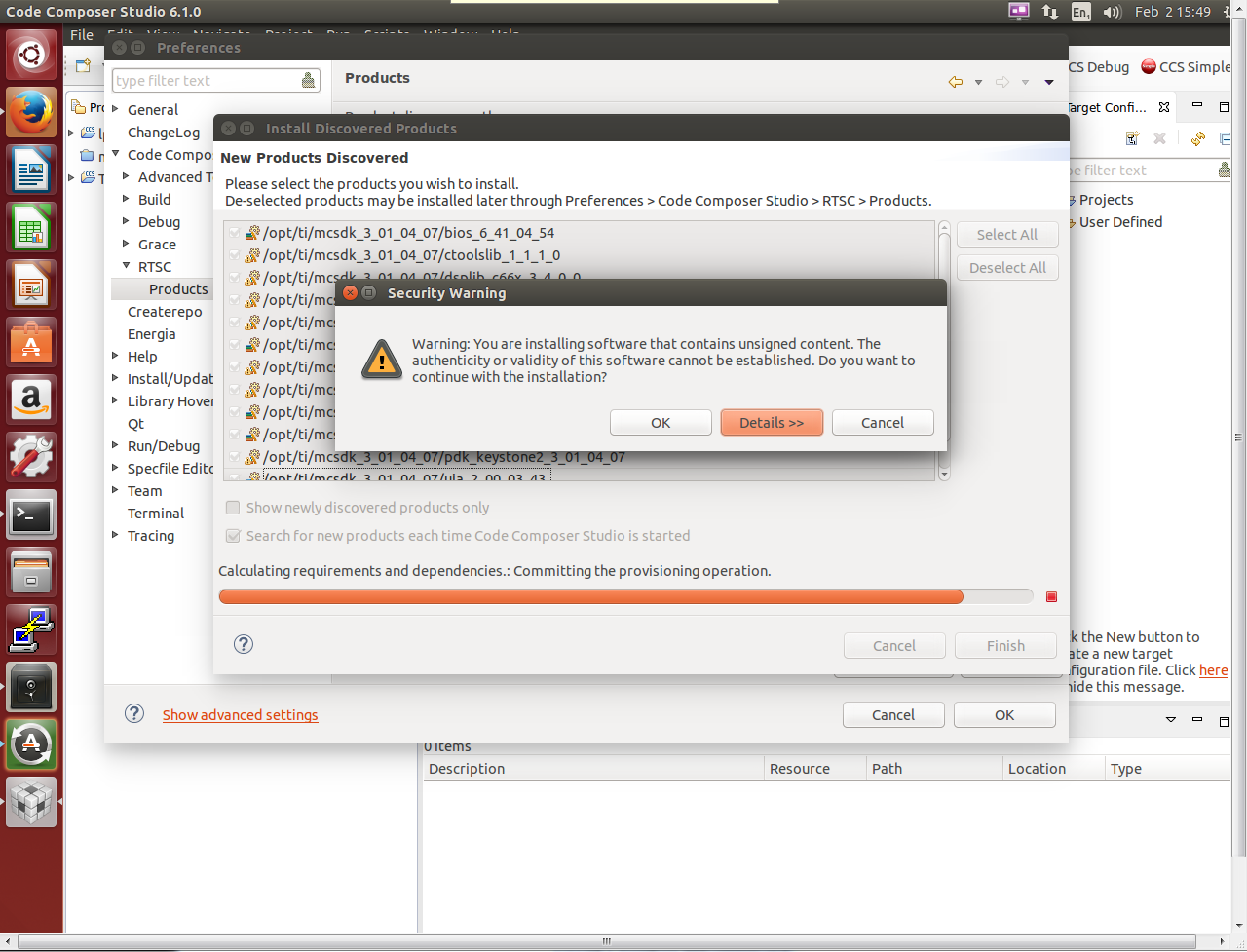The width and height of the screenshot is (1247, 952).
Task: Click Show advanced settings link
Action: pos(240,715)
